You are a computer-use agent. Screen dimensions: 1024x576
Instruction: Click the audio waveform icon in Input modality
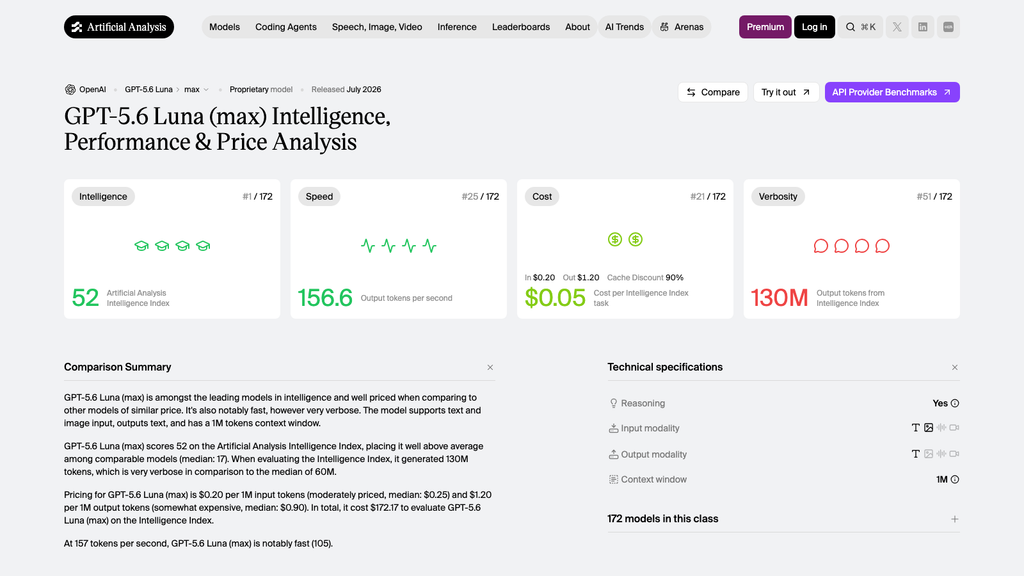tap(941, 428)
